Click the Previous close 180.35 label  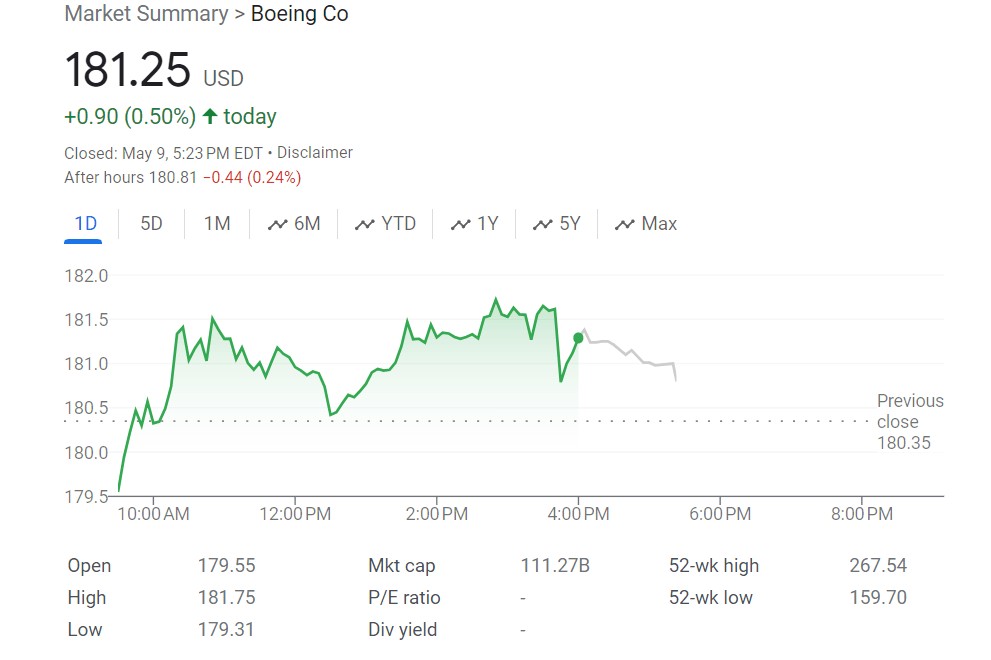point(909,421)
